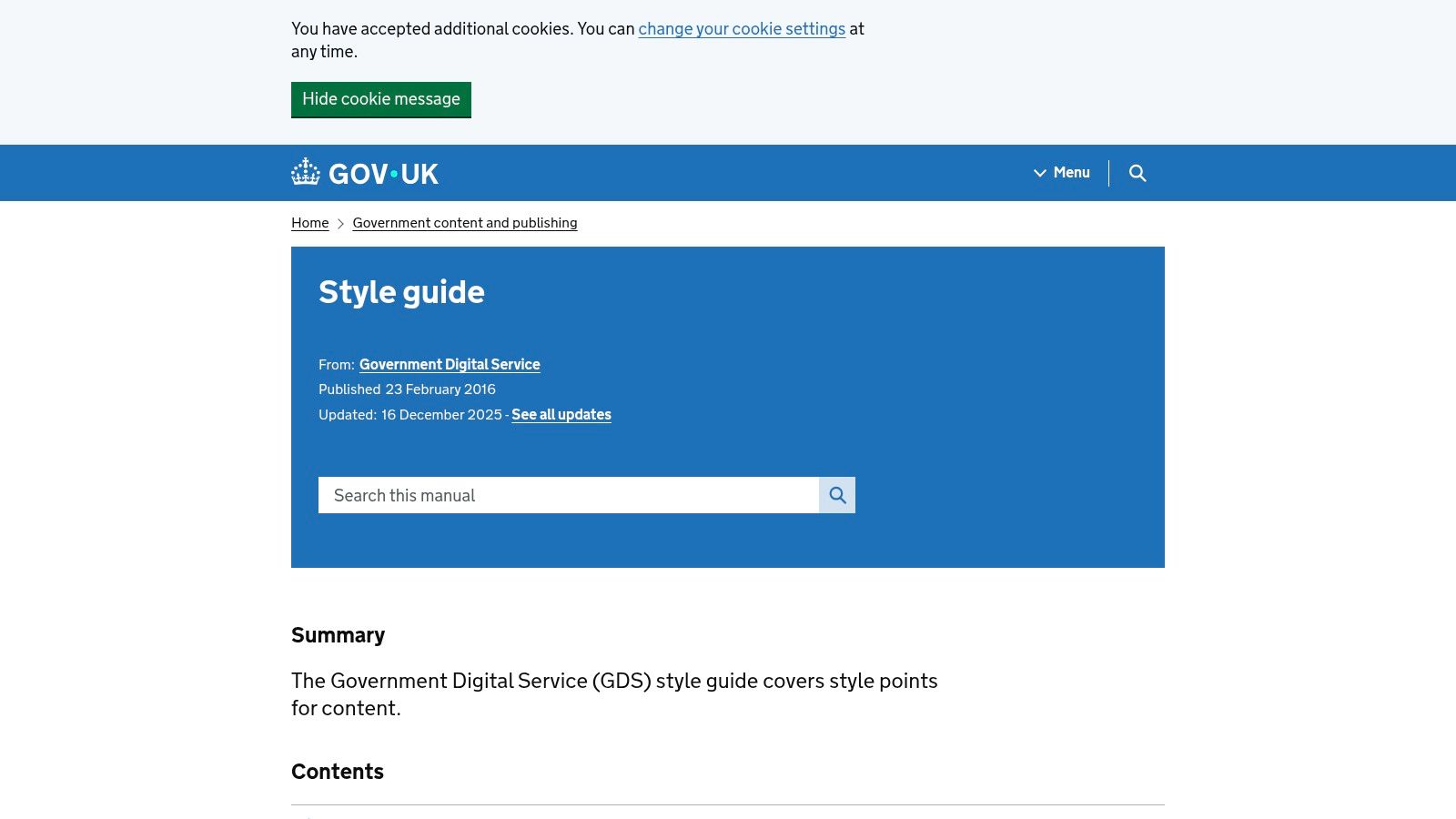Click the Summary section heading
Screen dimensions: 1456x819
pyautogui.click(x=338, y=635)
